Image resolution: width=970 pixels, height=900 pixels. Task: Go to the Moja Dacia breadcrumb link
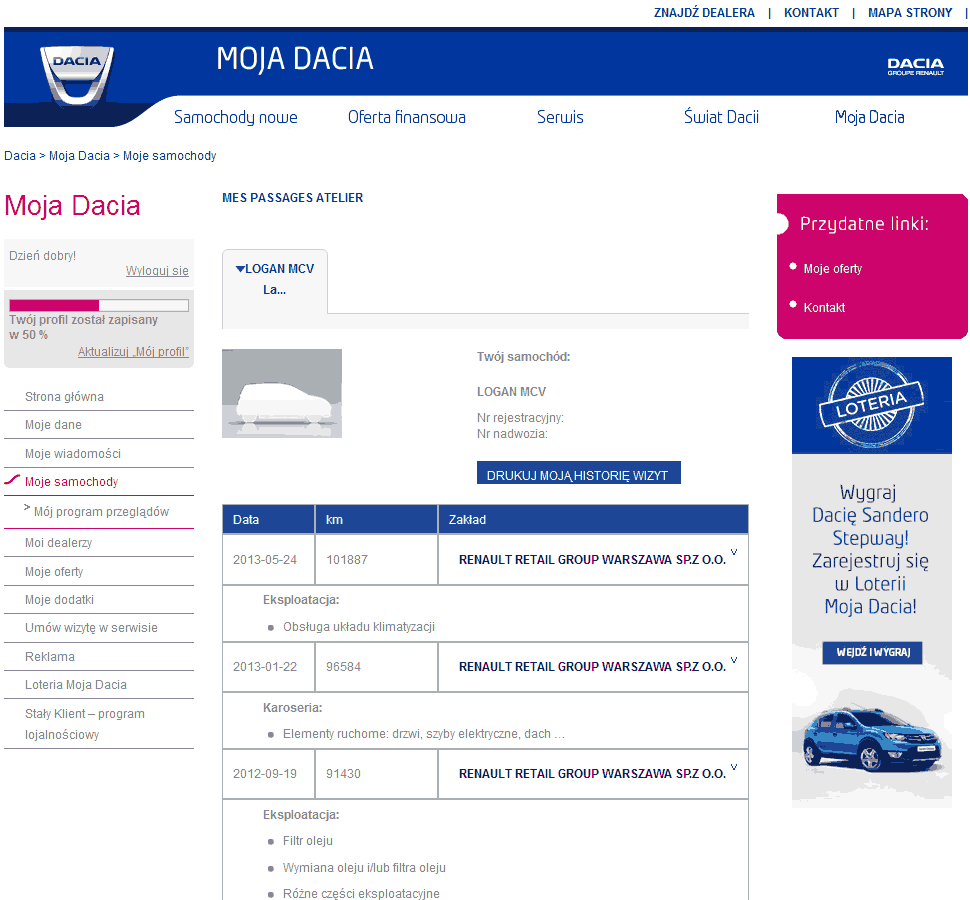pos(79,155)
